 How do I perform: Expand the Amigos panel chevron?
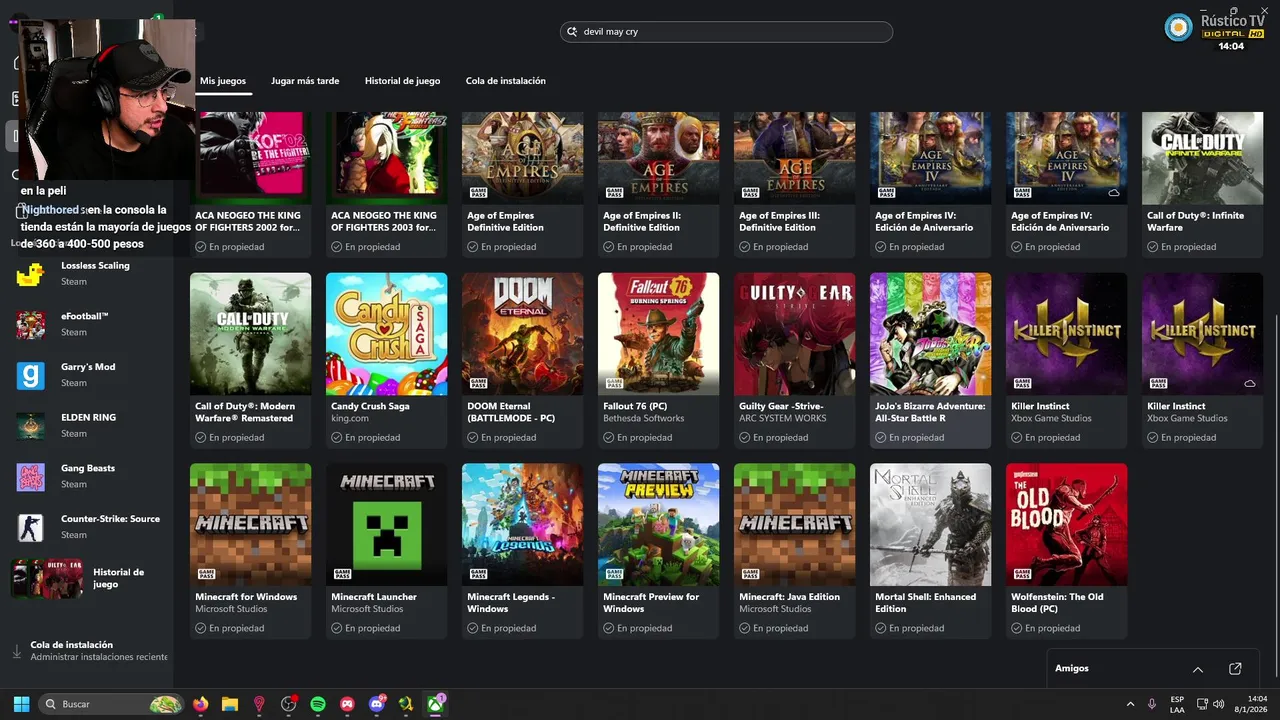click(x=1198, y=669)
